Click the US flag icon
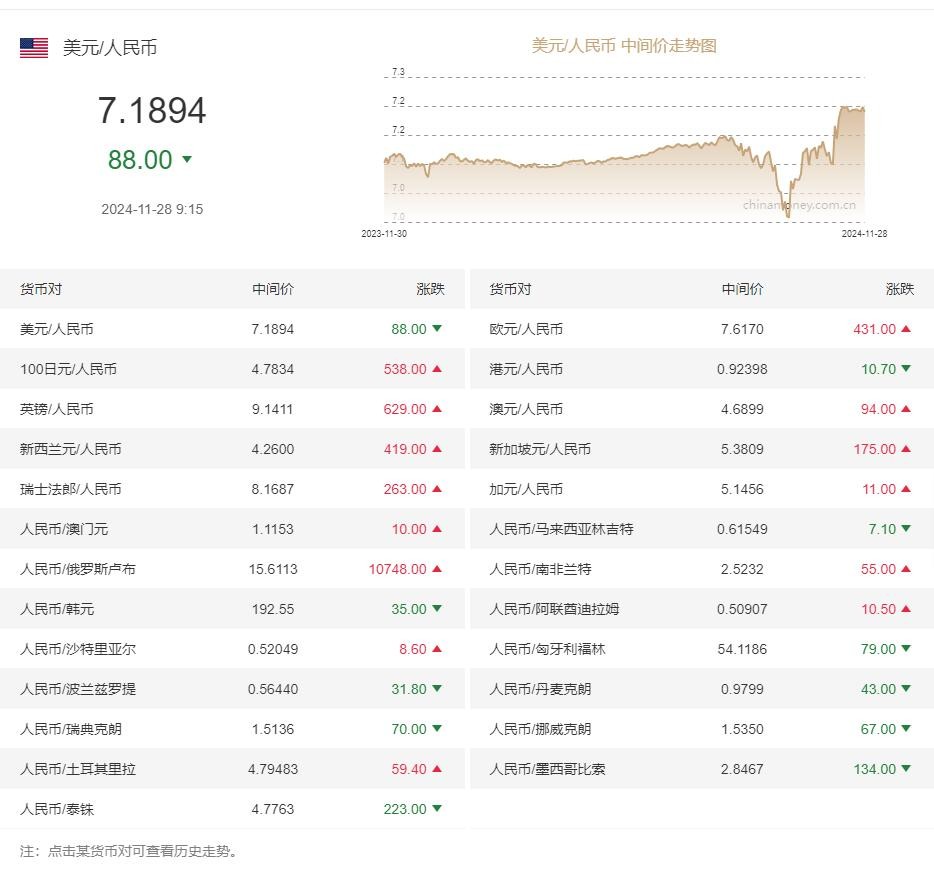934x873 pixels. point(34,48)
